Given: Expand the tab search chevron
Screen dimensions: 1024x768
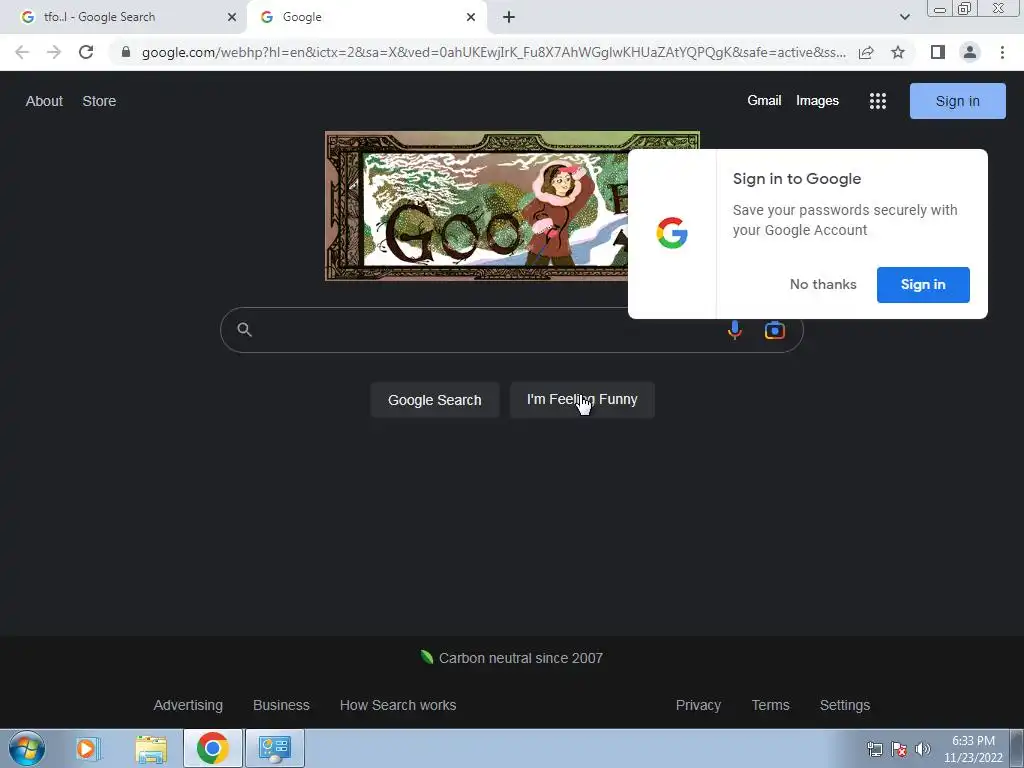Looking at the screenshot, I should click(x=904, y=17).
